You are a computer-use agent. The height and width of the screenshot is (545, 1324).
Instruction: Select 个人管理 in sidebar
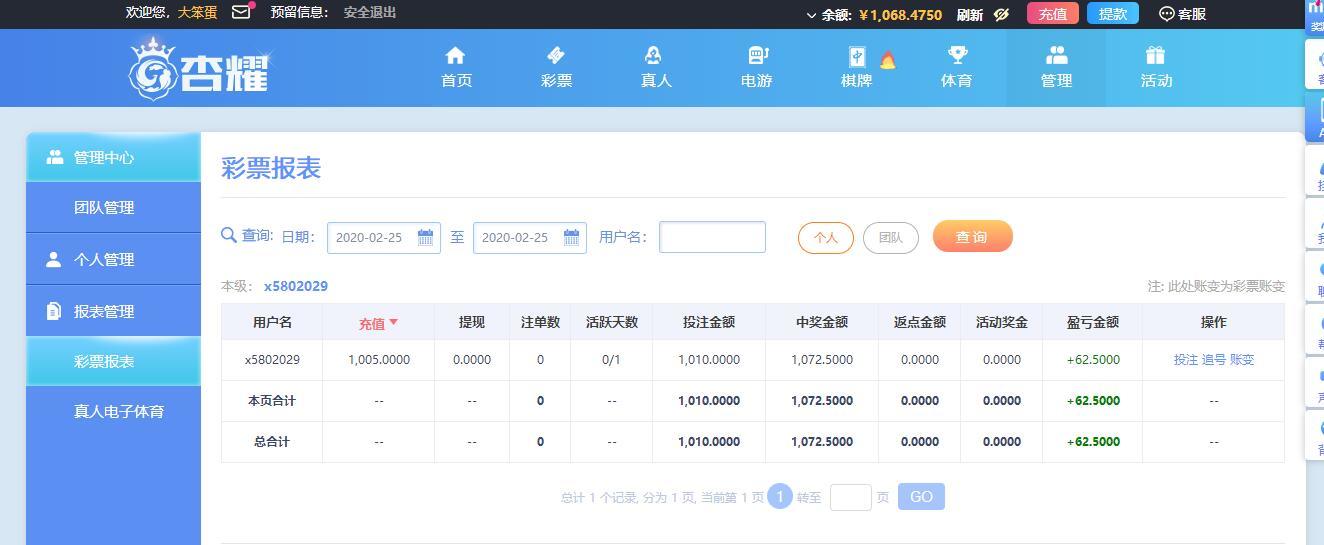(x=113, y=259)
